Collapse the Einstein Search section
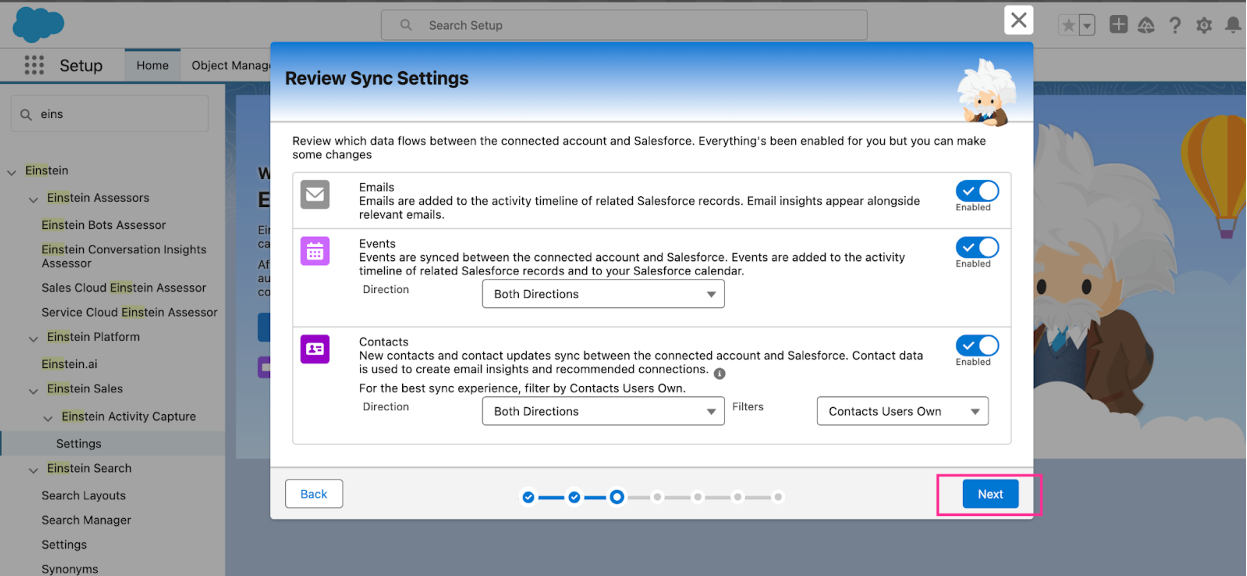1247x576 pixels. pyautogui.click(x=33, y=469)
